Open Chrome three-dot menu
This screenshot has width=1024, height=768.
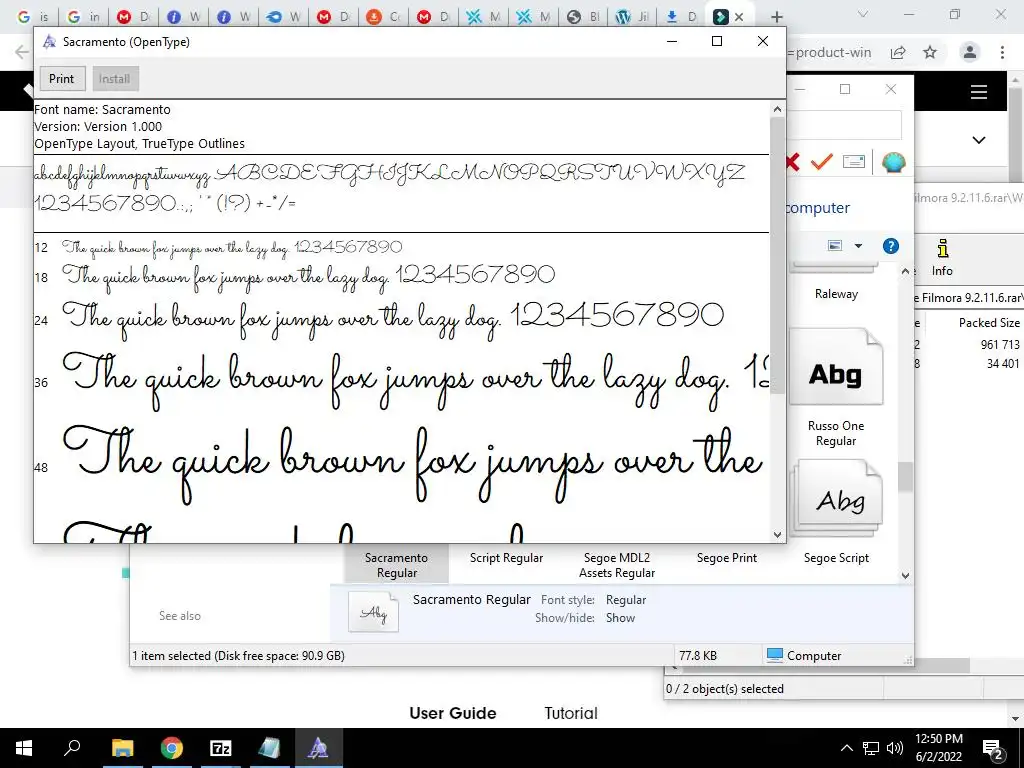1002,52
